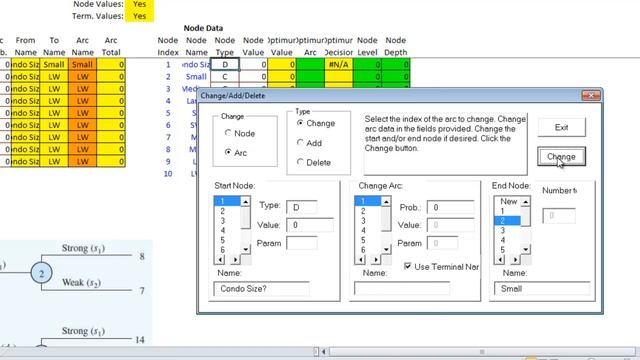Click Start Node list scroll up arrow
The height and width of the screenshot is (360, 640).
(245, 202)
